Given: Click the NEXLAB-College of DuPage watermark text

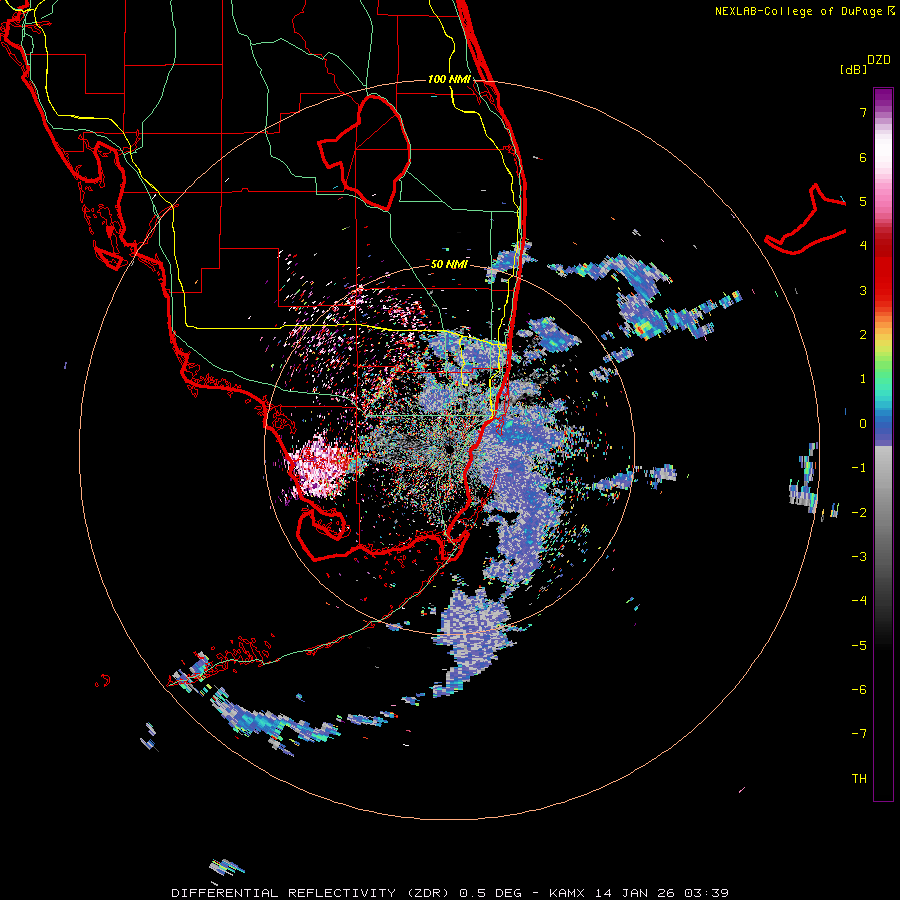Looking at the screenshot, I should click(x=804, y=11).
